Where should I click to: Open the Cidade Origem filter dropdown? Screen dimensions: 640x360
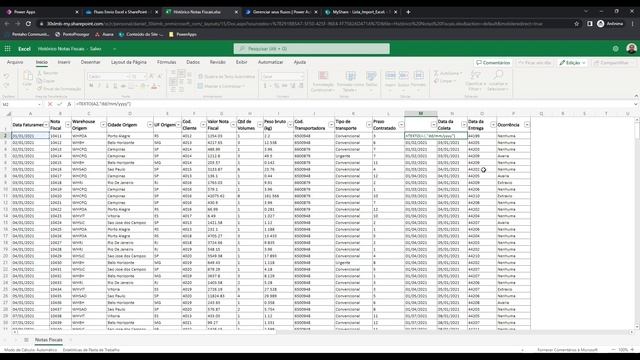pyautogui.click(x=149, y=125)
